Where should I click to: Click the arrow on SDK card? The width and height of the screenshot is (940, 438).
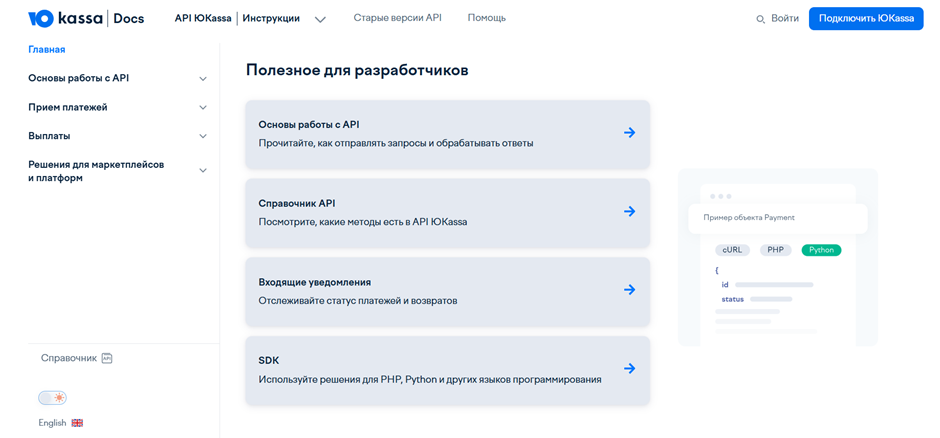pyautogui.click(x=629, y=368)
